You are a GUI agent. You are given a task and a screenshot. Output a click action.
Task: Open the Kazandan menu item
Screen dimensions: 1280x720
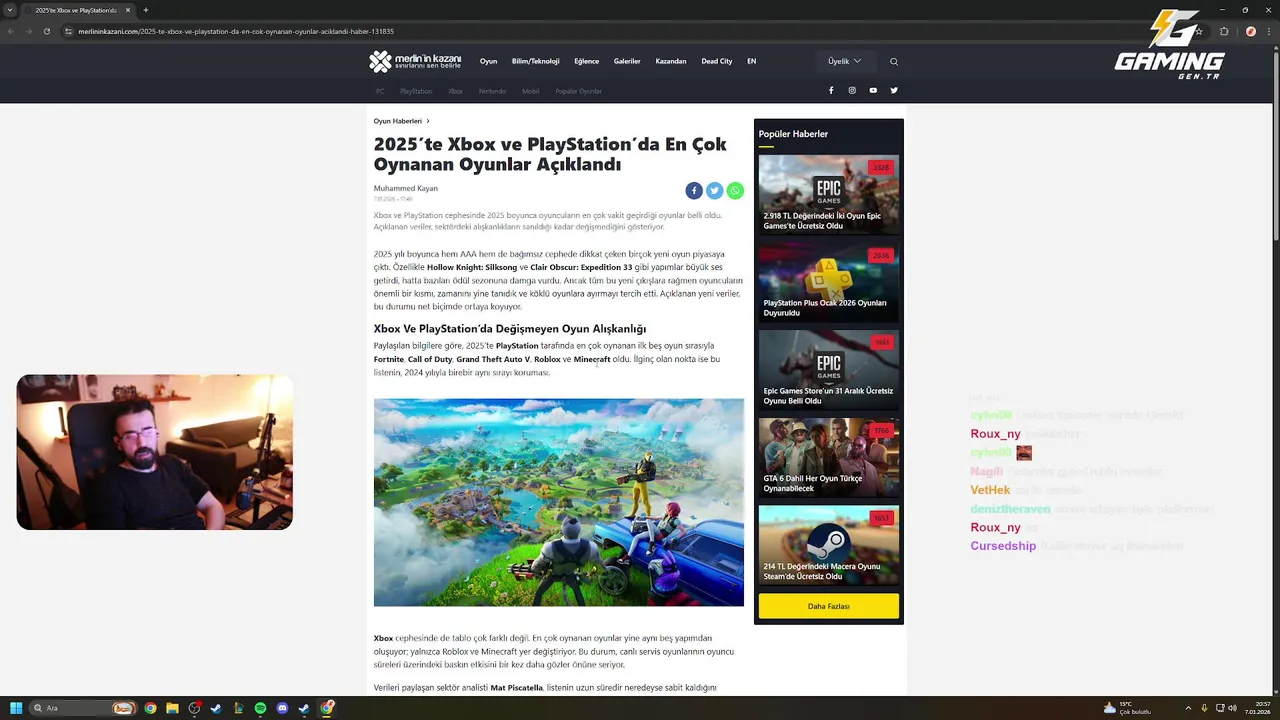pos(671,61)
